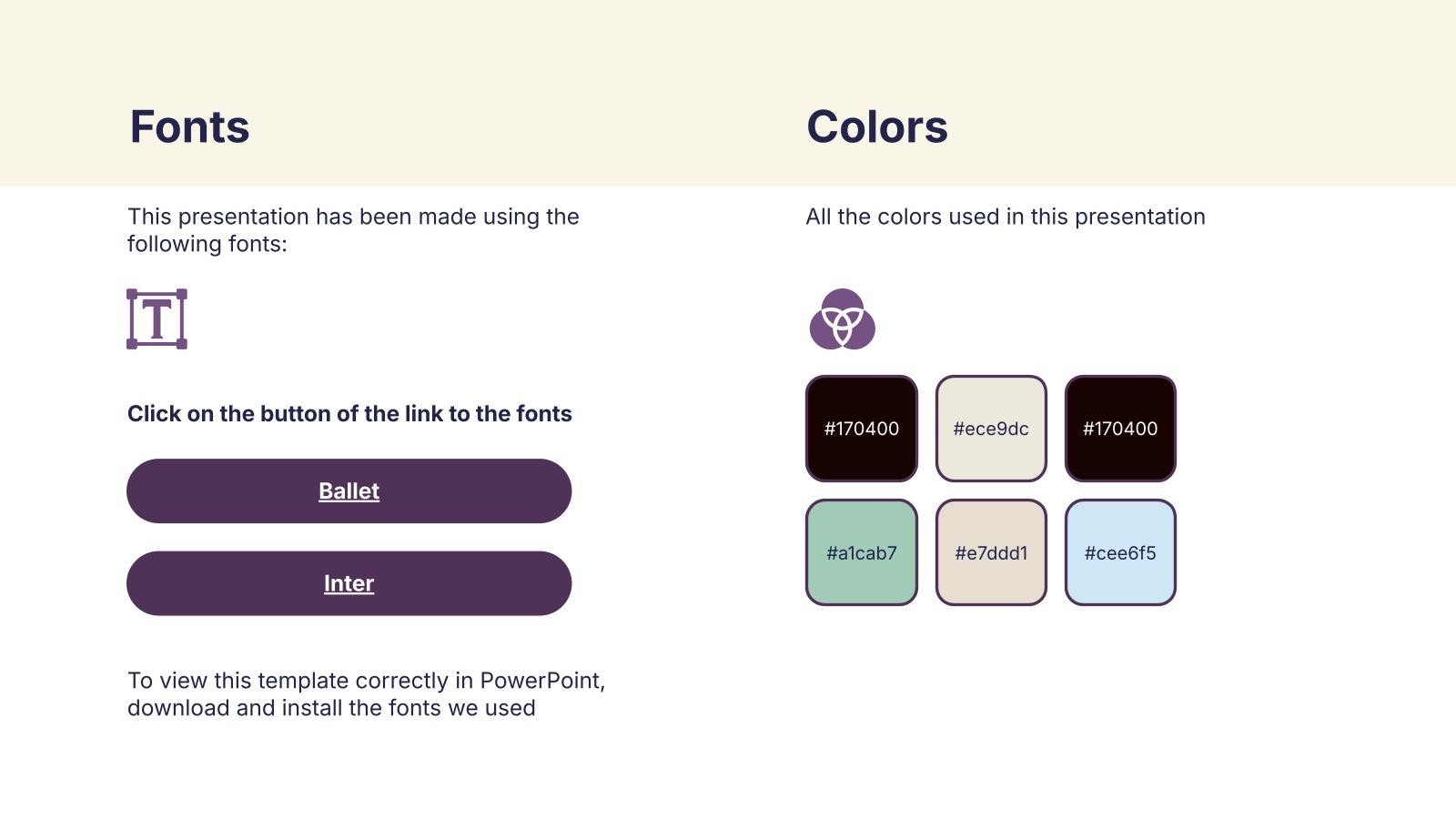Click the overlapping circles color icon
Screen dimensions: 1456x819
pos(842,319)
